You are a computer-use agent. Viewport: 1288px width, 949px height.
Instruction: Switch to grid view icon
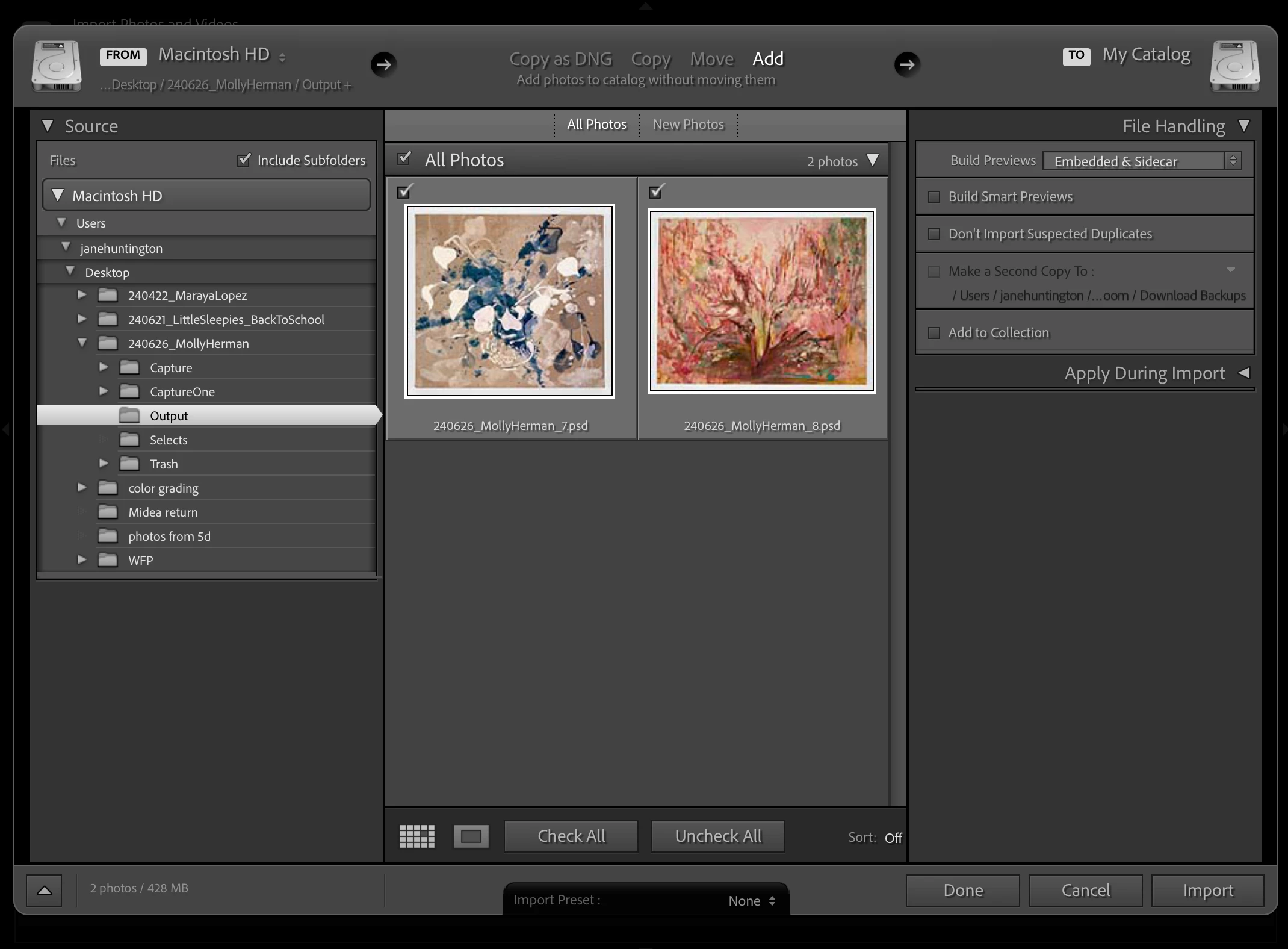(x=416, y=836)
